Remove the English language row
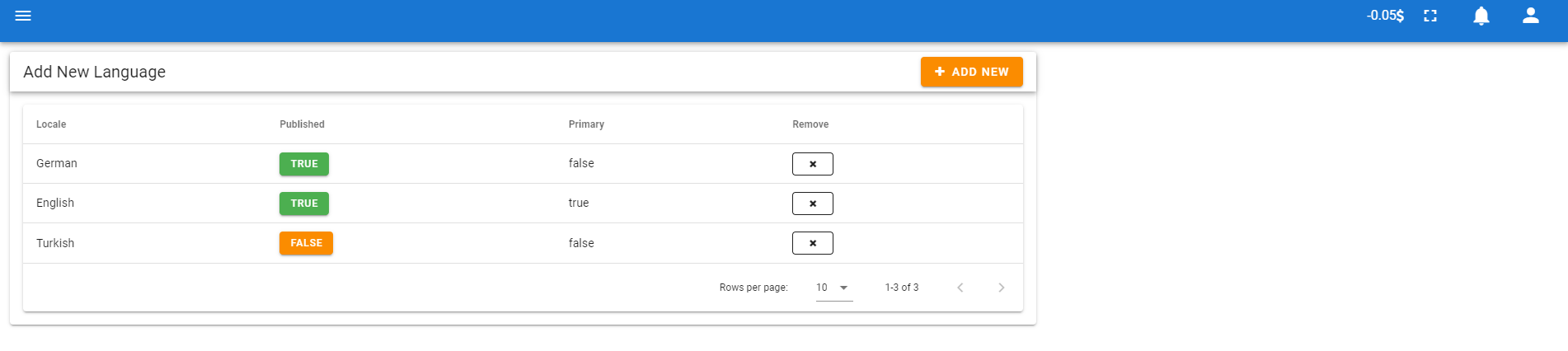Viewport: 1568px width, 351px height. (x=812, y=204)
